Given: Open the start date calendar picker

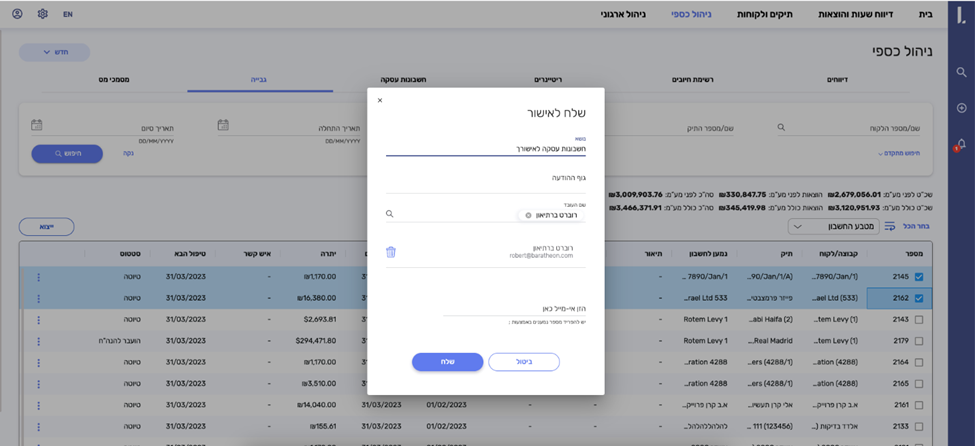Looking at the screenshot, I should coord(223,125).
